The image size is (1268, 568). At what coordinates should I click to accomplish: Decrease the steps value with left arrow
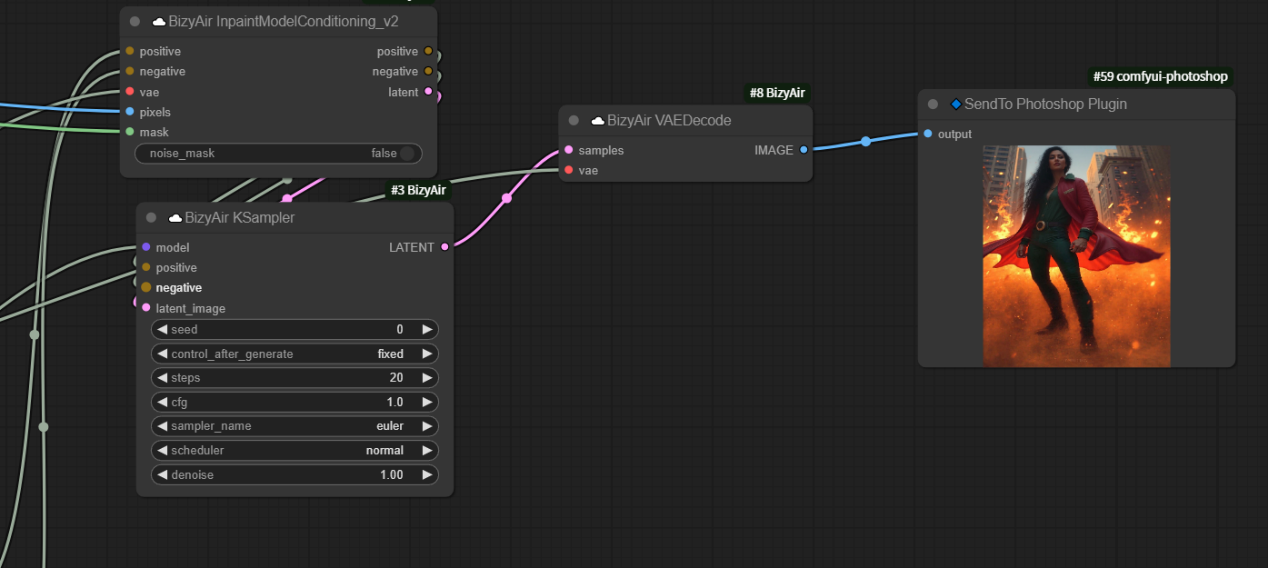[162, 378]
